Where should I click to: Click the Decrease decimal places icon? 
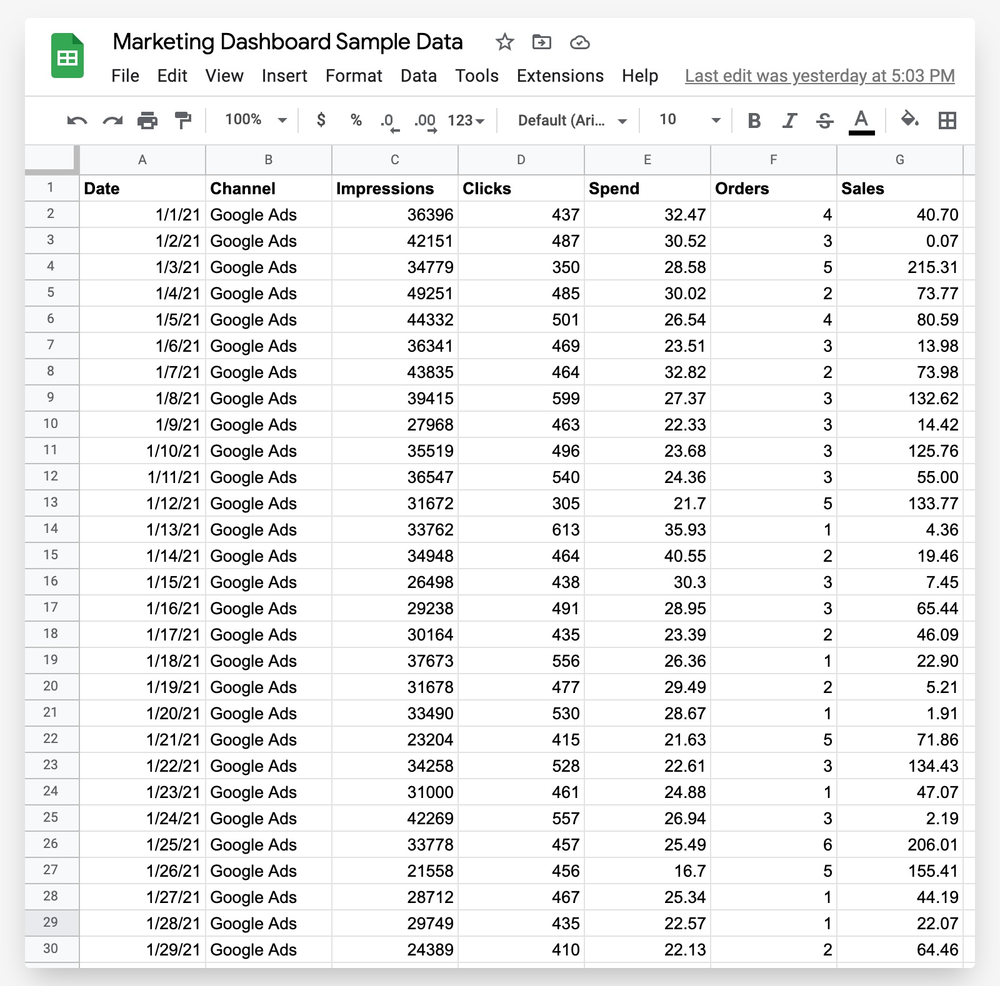point(388,120)
